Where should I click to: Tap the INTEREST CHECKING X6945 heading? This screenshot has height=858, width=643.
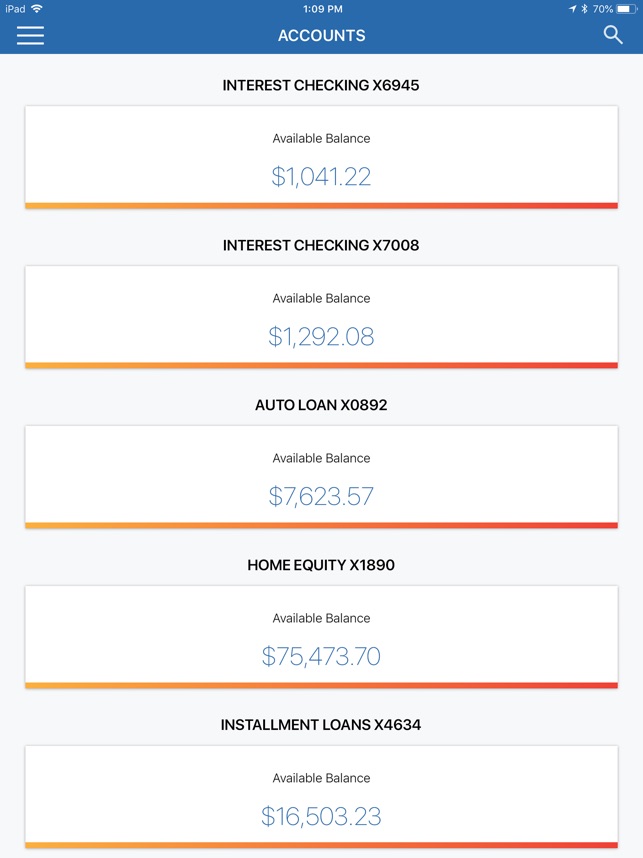(x=321, y=85)
